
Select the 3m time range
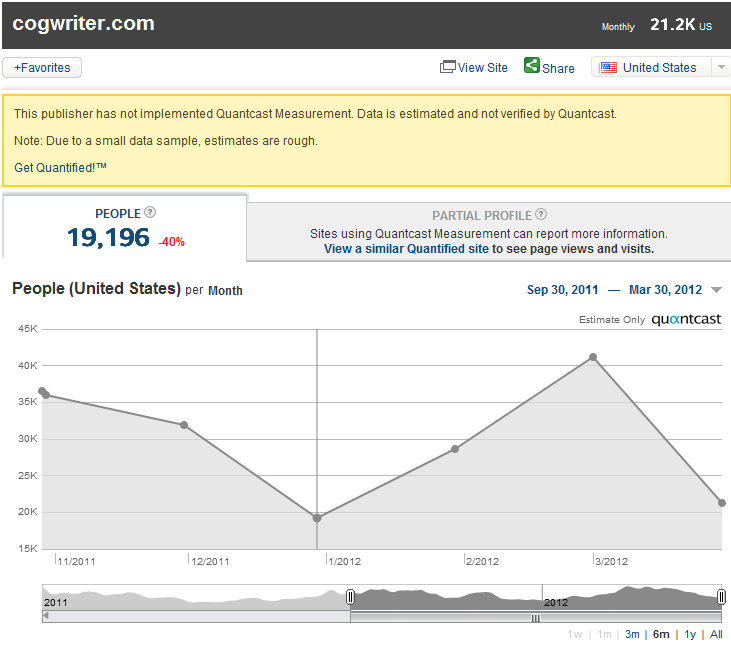tap(632, 634)
